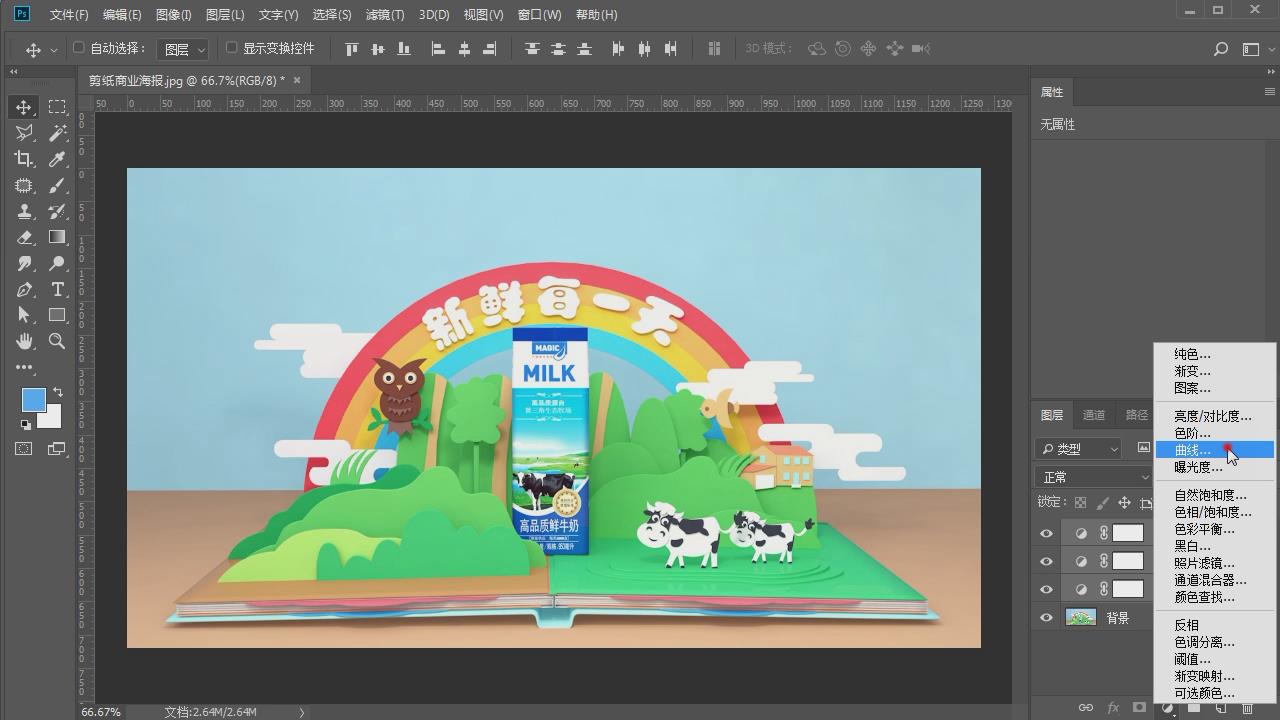The width and height of the screenshot is (1280, 720).
Task: Check the 显示变换控件 option
Action: (232, 48)
